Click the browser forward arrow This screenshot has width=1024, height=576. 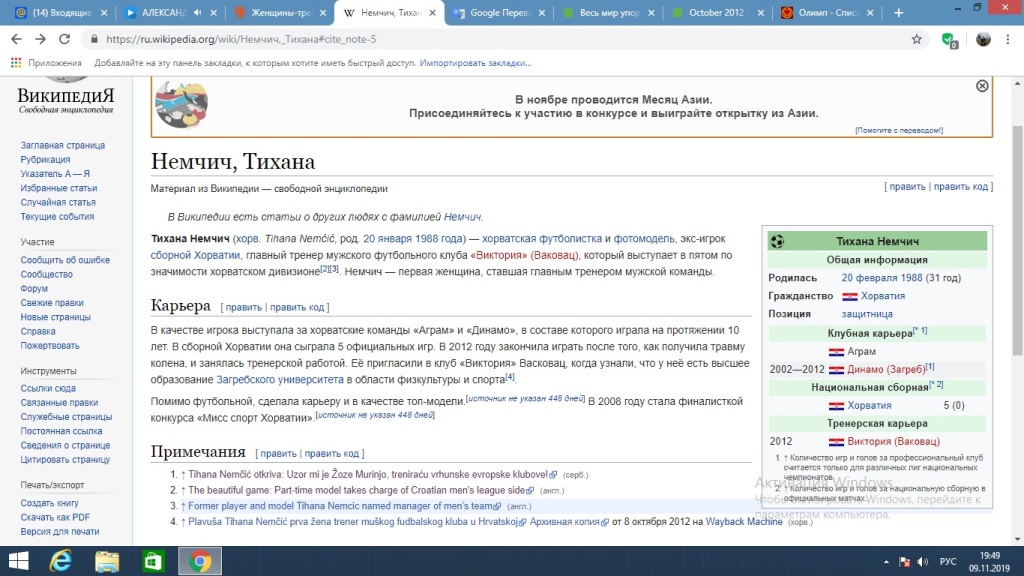[40, 39]
